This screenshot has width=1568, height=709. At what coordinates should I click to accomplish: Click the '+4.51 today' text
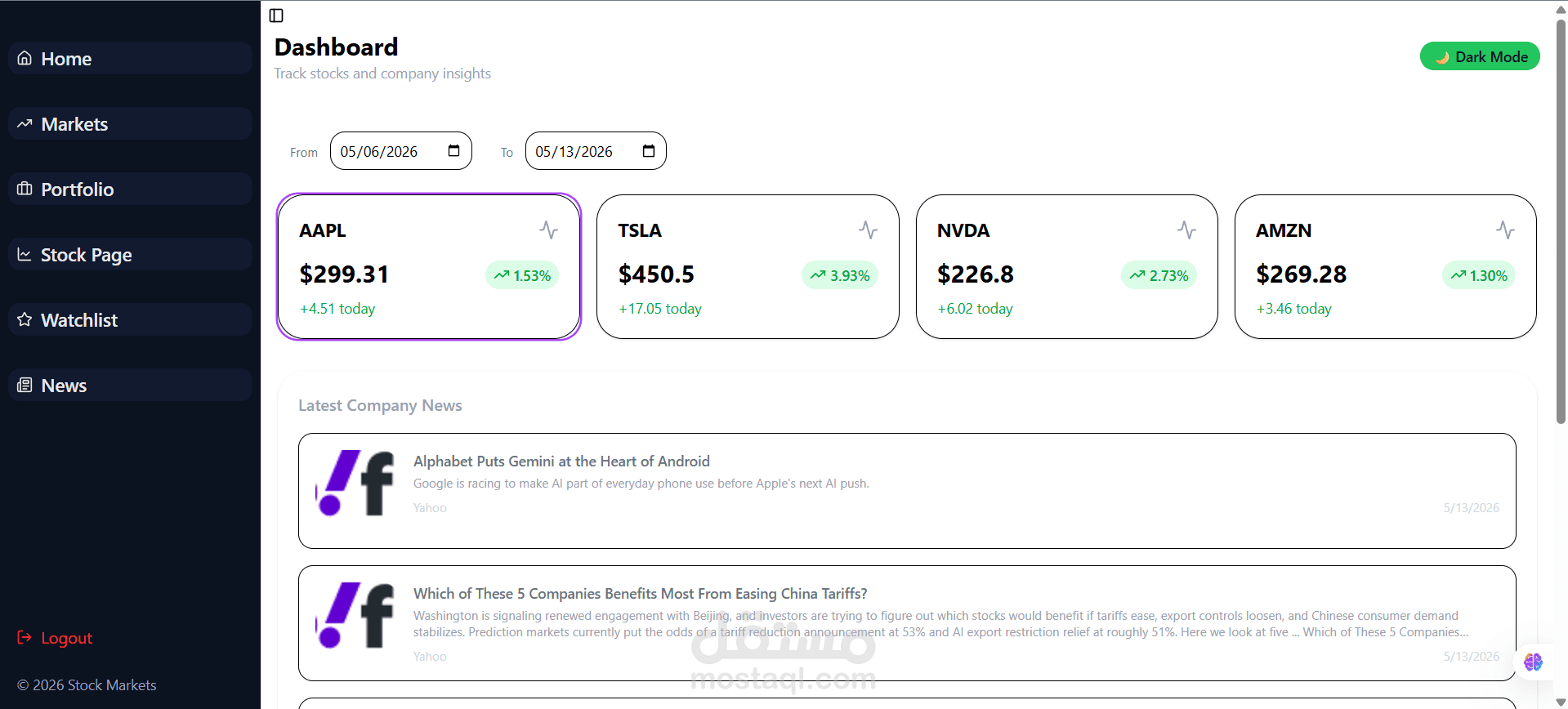(337, 309)
